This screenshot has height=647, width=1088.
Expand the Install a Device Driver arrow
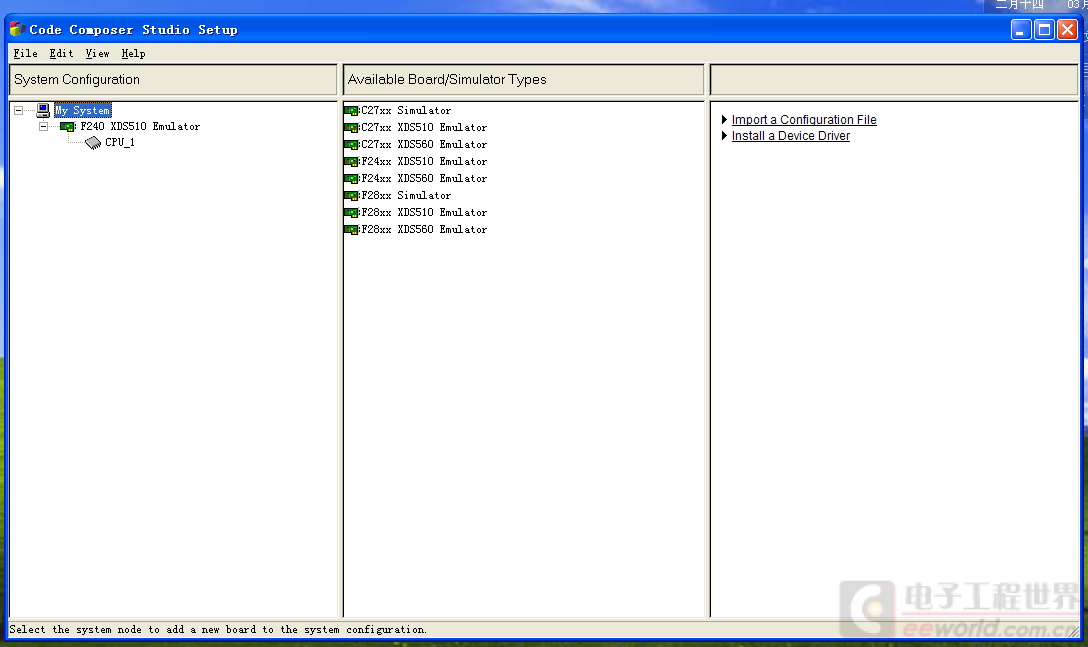724,135
